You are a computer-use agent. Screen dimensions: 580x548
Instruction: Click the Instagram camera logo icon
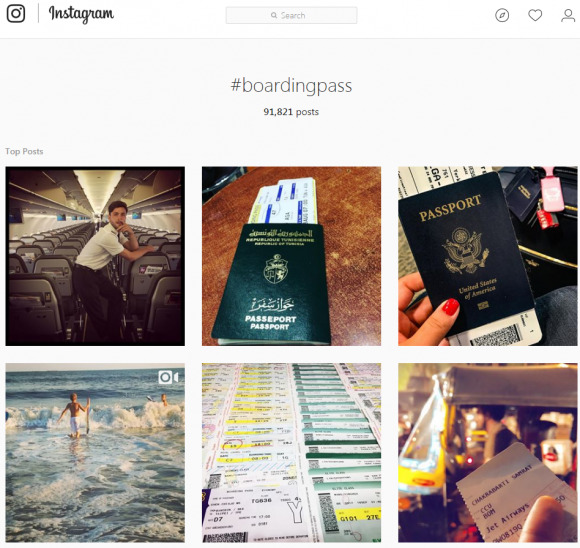[x=16, y=14]
